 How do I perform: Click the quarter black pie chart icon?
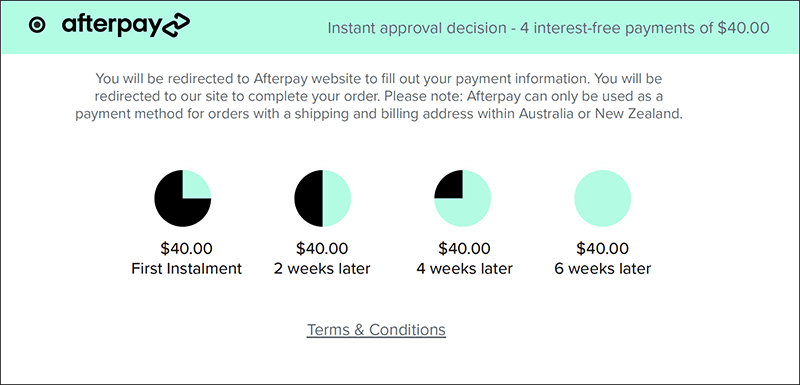(x=462, y=198)
